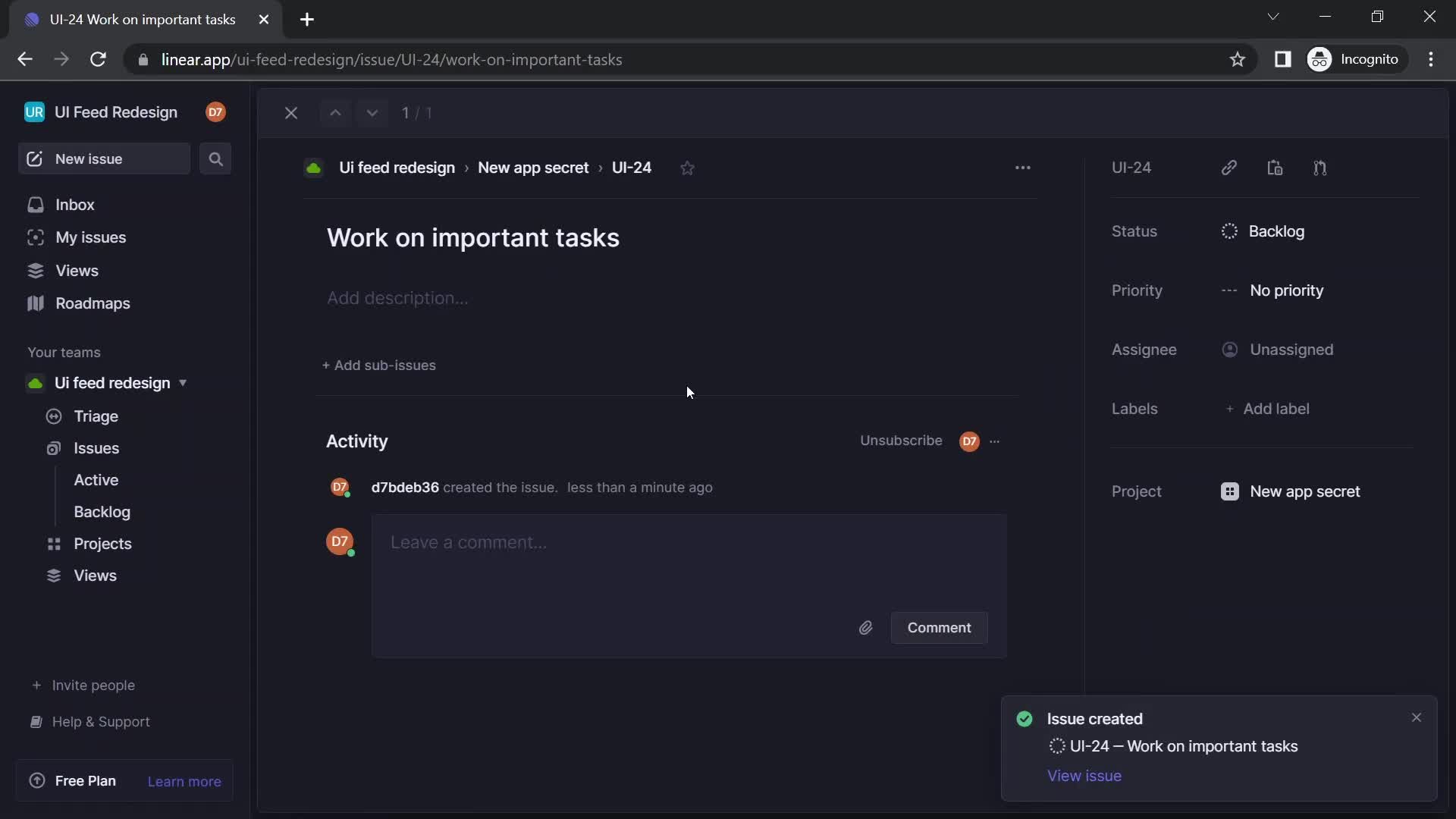Open Triage under the team
This screenshot has width=1456, height=819.
click(x=96, y=416)
